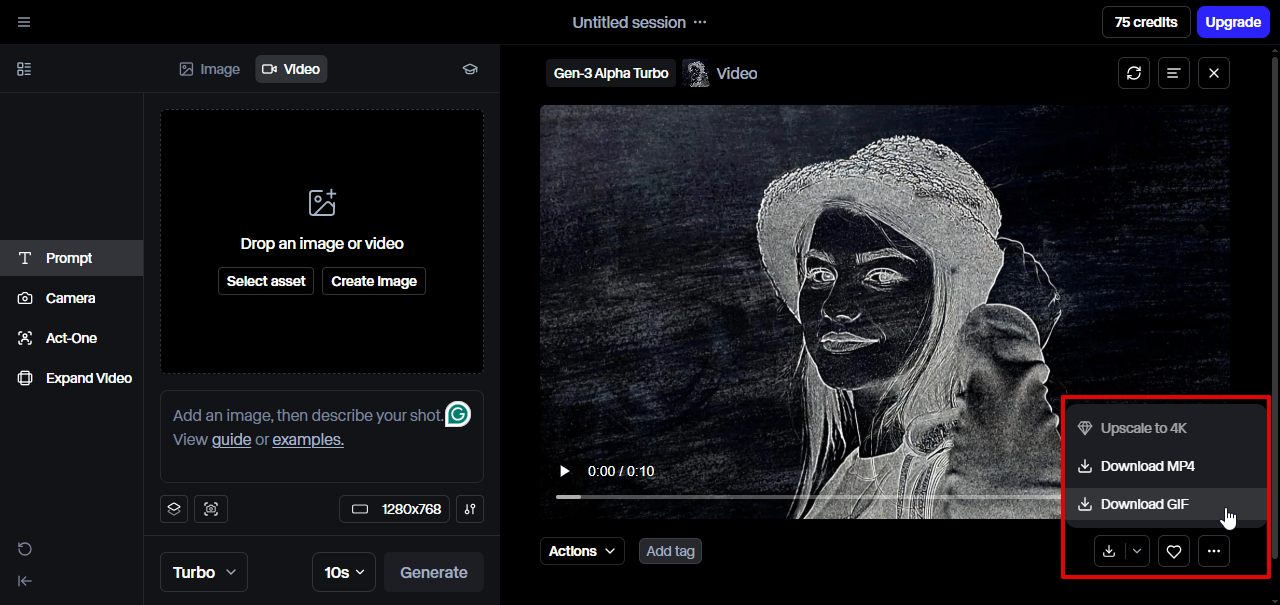Switch to the Video tab
The width and height of the screenshot is (1280, 605).
pos(291,69)
